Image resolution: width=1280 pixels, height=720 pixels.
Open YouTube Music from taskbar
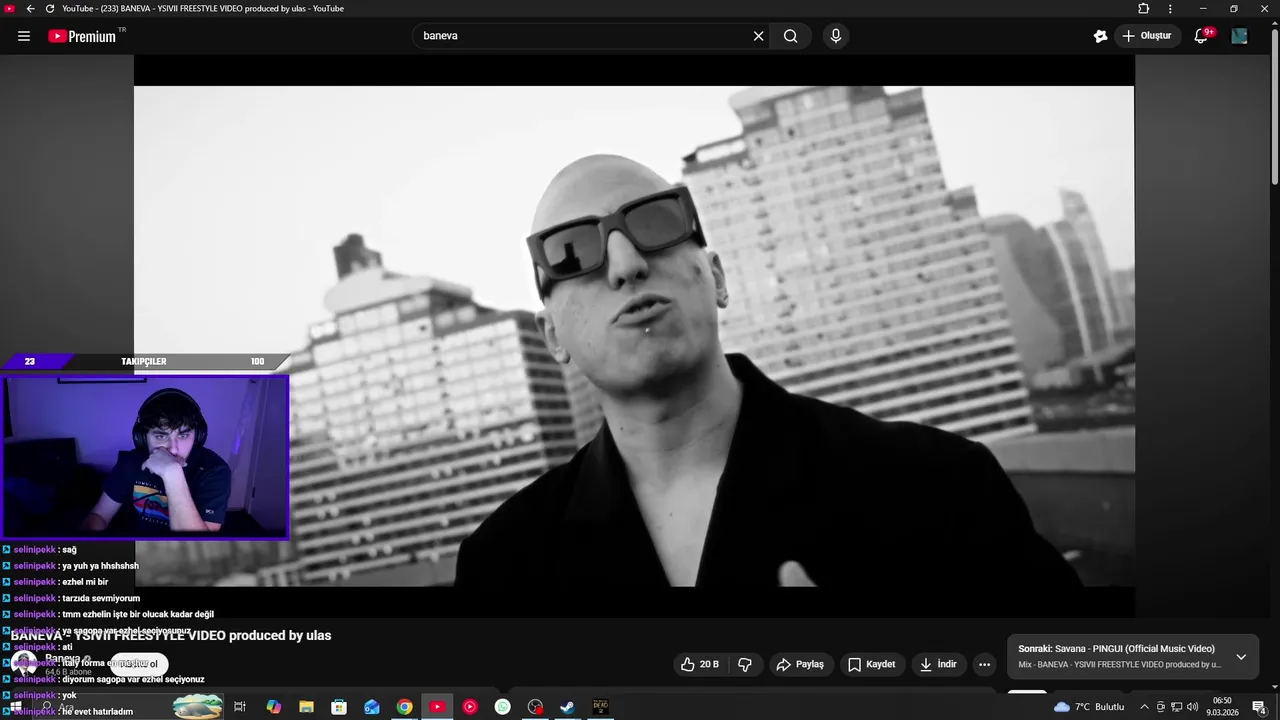point(470,707)
